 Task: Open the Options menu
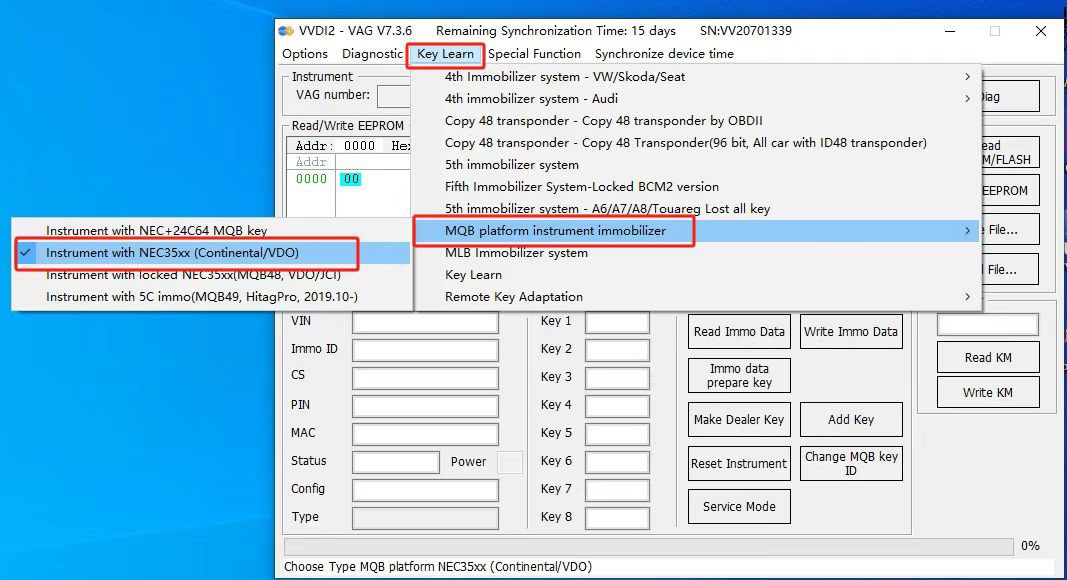coord(305,54)
